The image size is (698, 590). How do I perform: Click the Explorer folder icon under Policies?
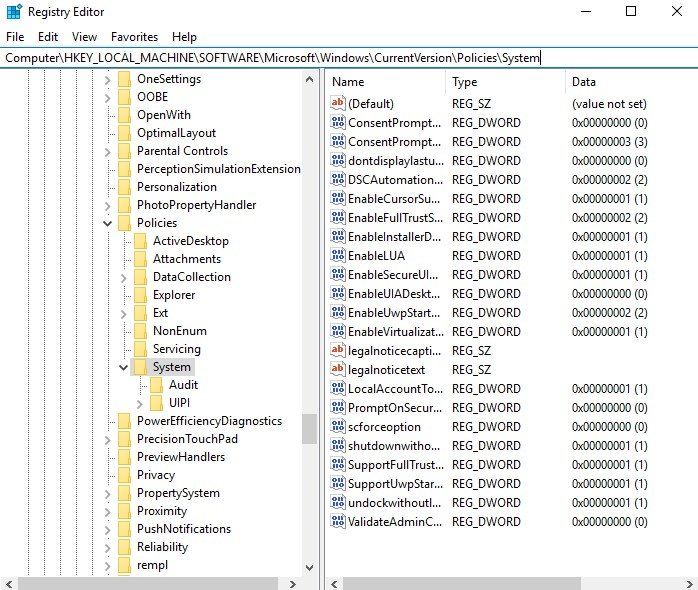pos(140,295)
